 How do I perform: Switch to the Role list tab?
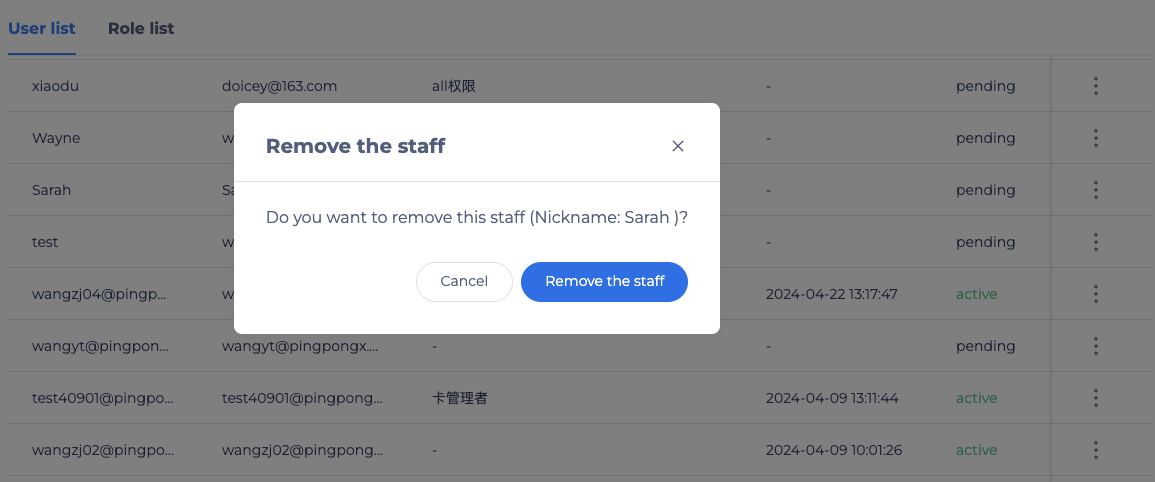coord(141,29)
